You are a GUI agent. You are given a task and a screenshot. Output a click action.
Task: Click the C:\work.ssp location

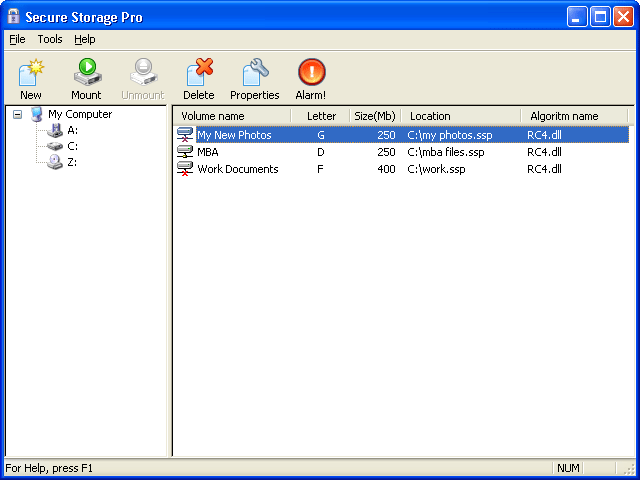pyautogui.click(x=436, y=169)
